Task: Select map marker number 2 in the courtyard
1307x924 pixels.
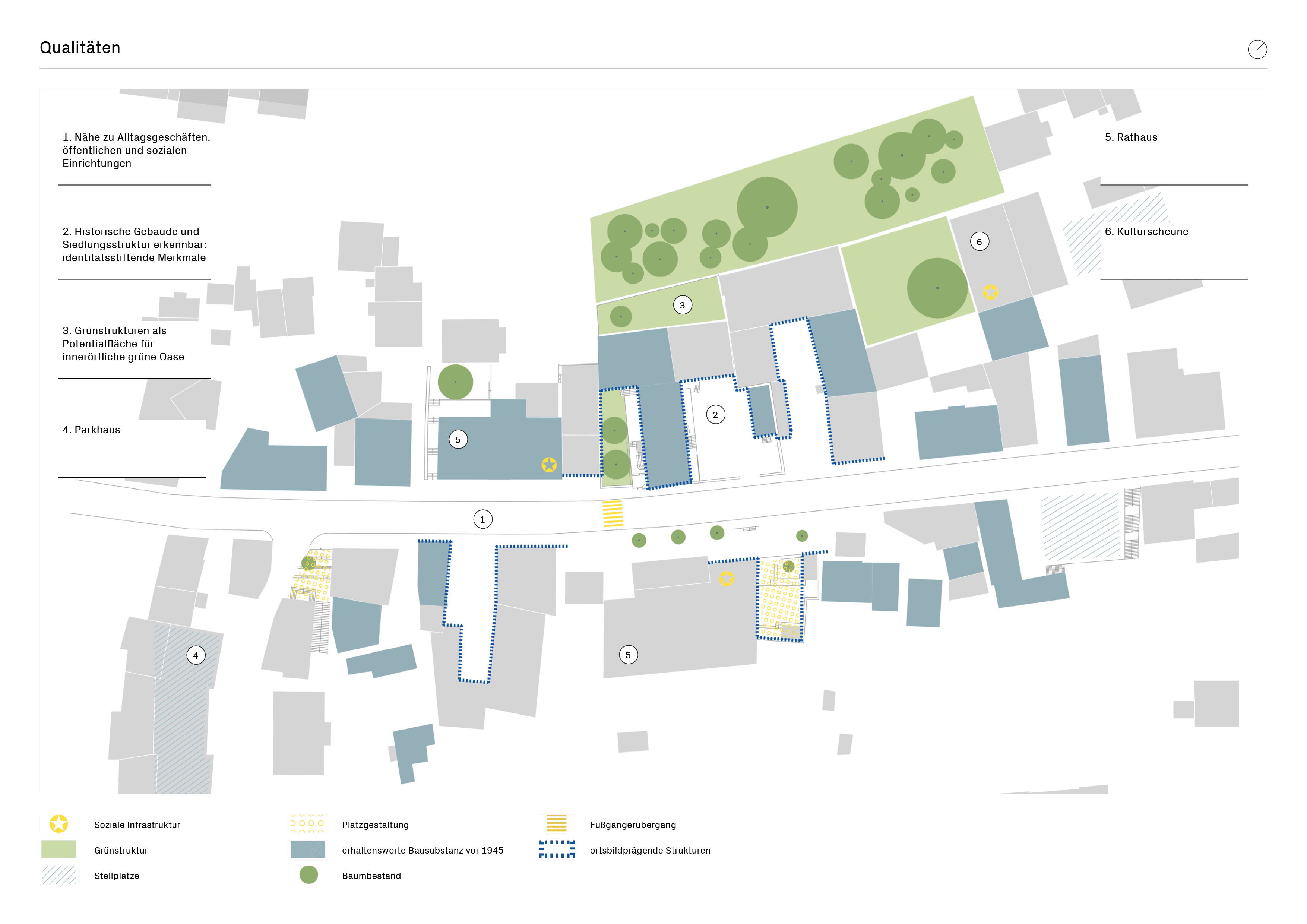Action: pos(716,414)
